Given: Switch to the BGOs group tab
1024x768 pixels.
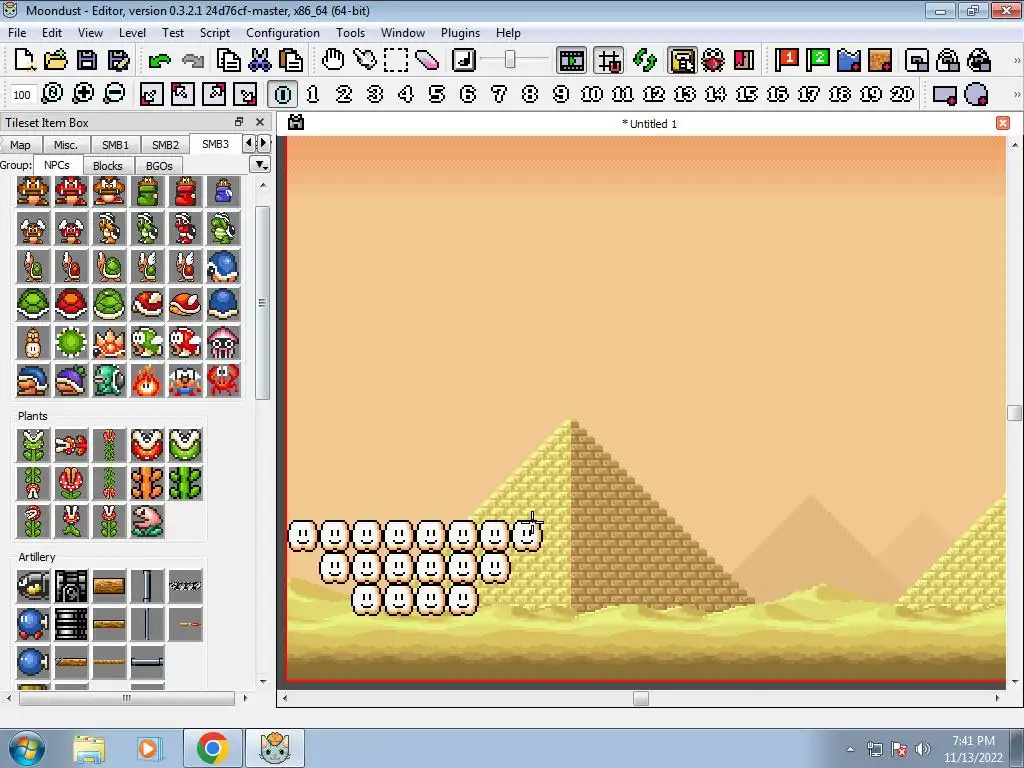Looking at the screenshot, I should [159, 166].
